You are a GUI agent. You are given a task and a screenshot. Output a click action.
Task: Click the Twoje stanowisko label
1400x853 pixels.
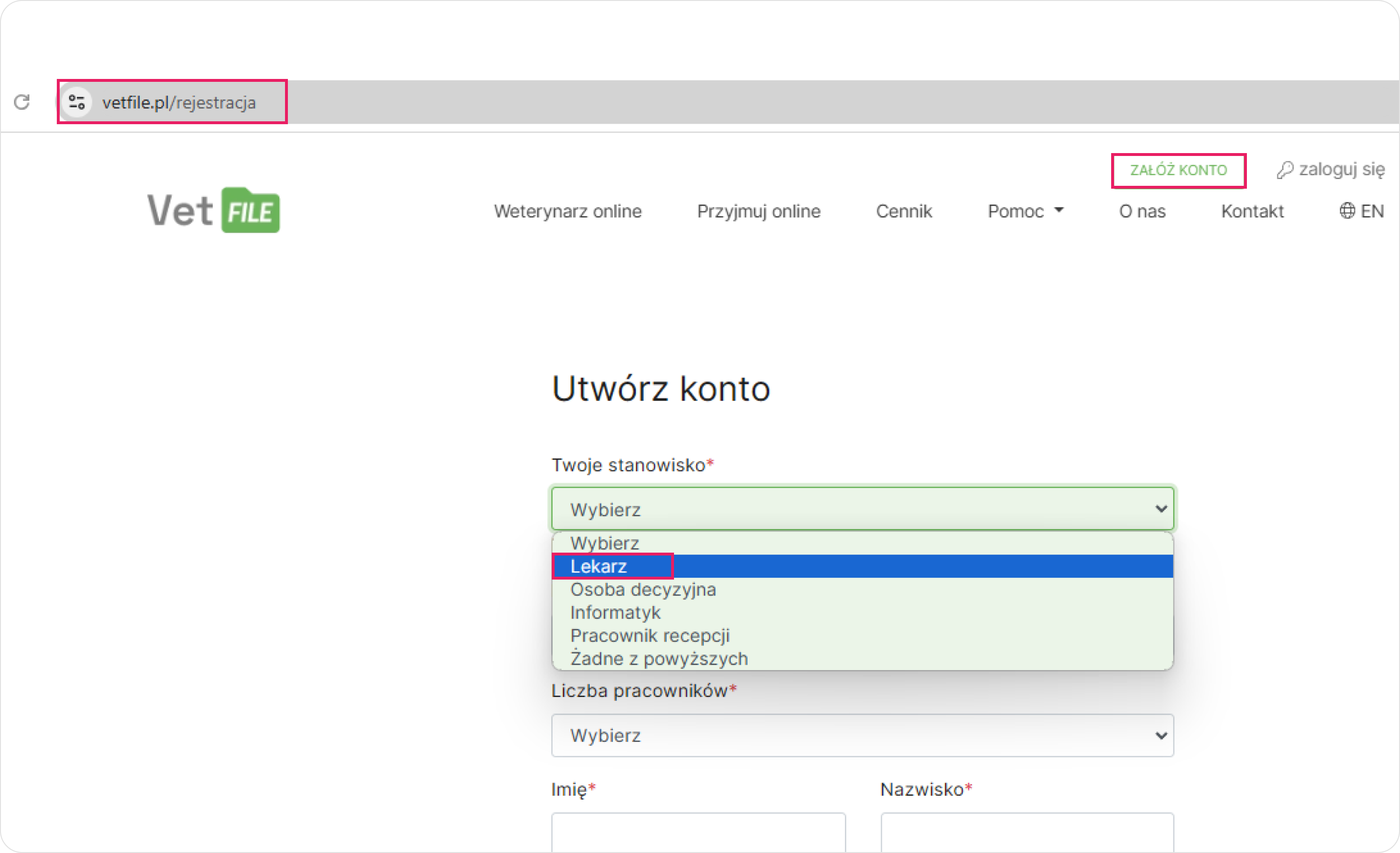coord(633,465)
